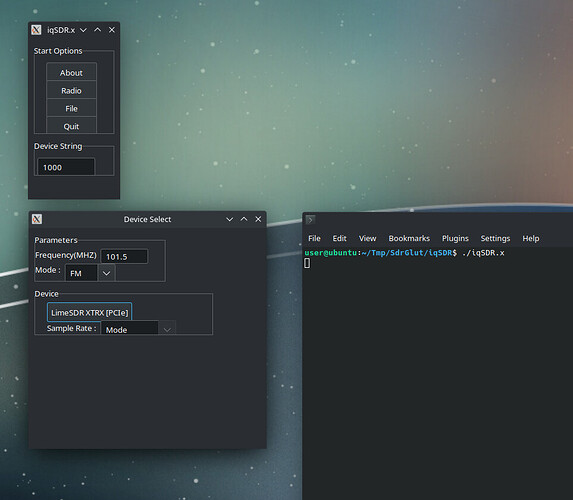Click the X11 icon in iqSDR.x titlebar

pyautogui.click(x=36, y=30)
